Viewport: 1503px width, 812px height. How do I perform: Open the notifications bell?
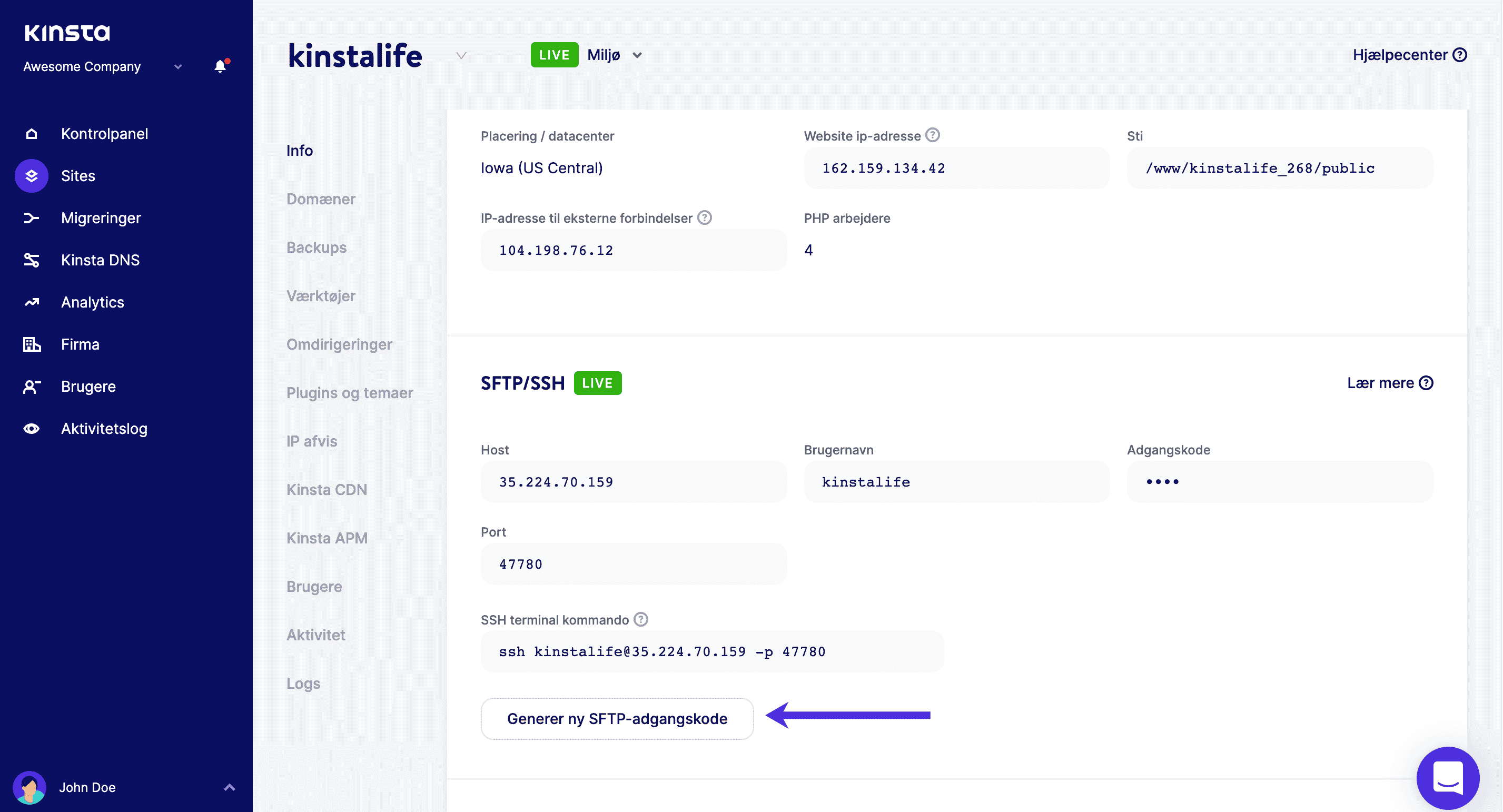(x=221, y=66)
